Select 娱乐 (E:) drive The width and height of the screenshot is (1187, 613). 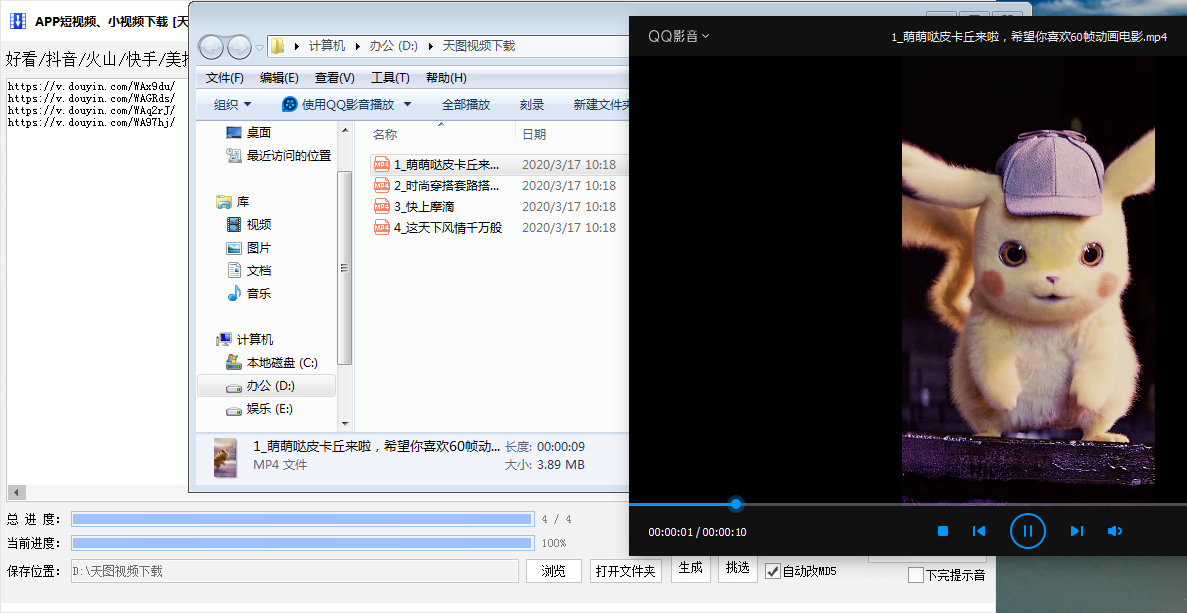(260, 409)
